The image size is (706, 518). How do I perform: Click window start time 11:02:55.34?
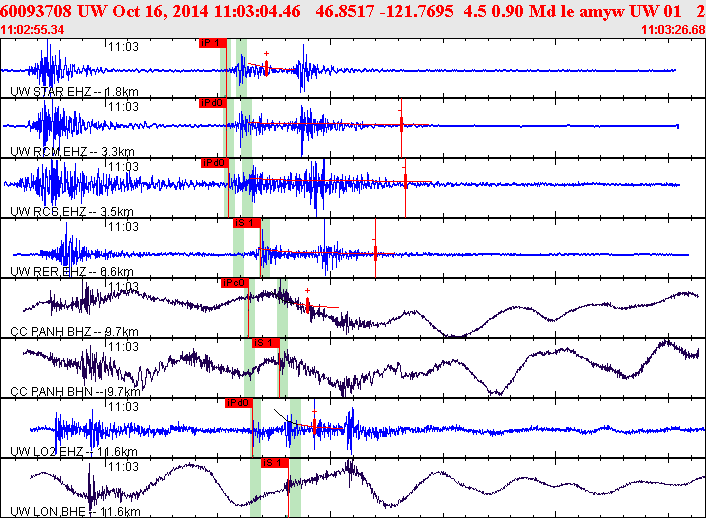pyautogui.click(x=32, y=30)
